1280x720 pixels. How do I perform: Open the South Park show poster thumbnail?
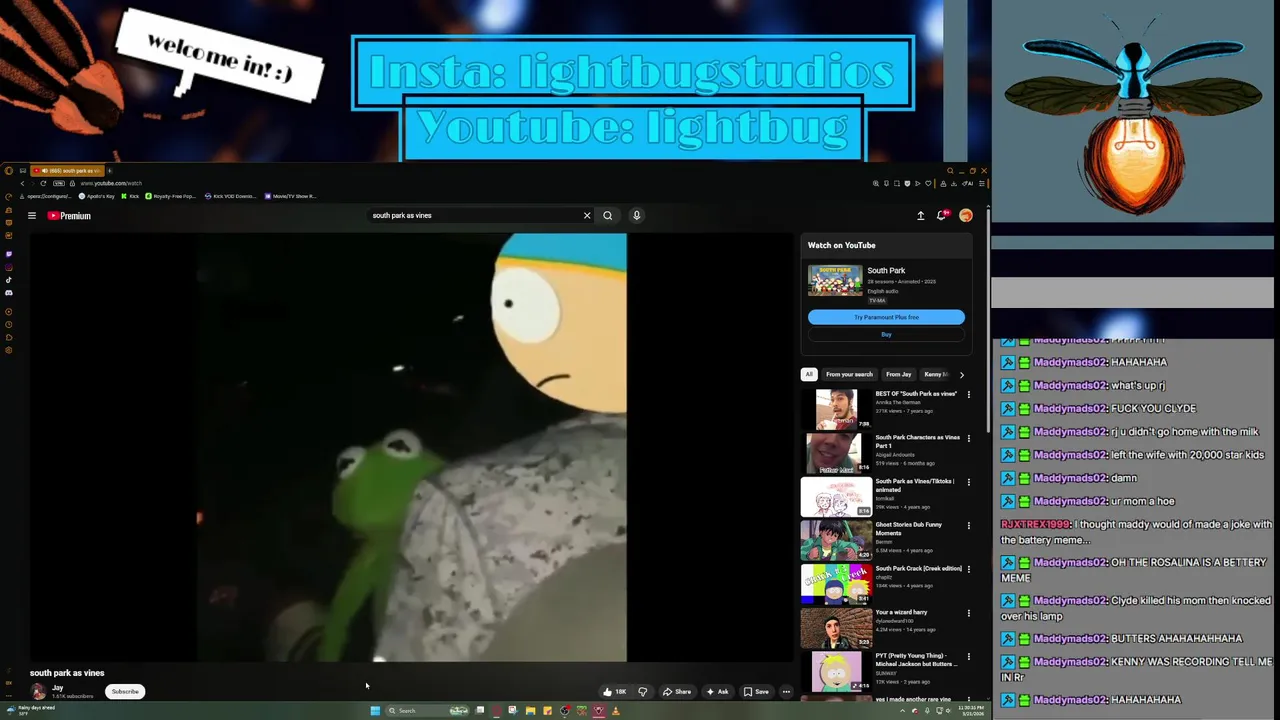(x=835, y=280)
